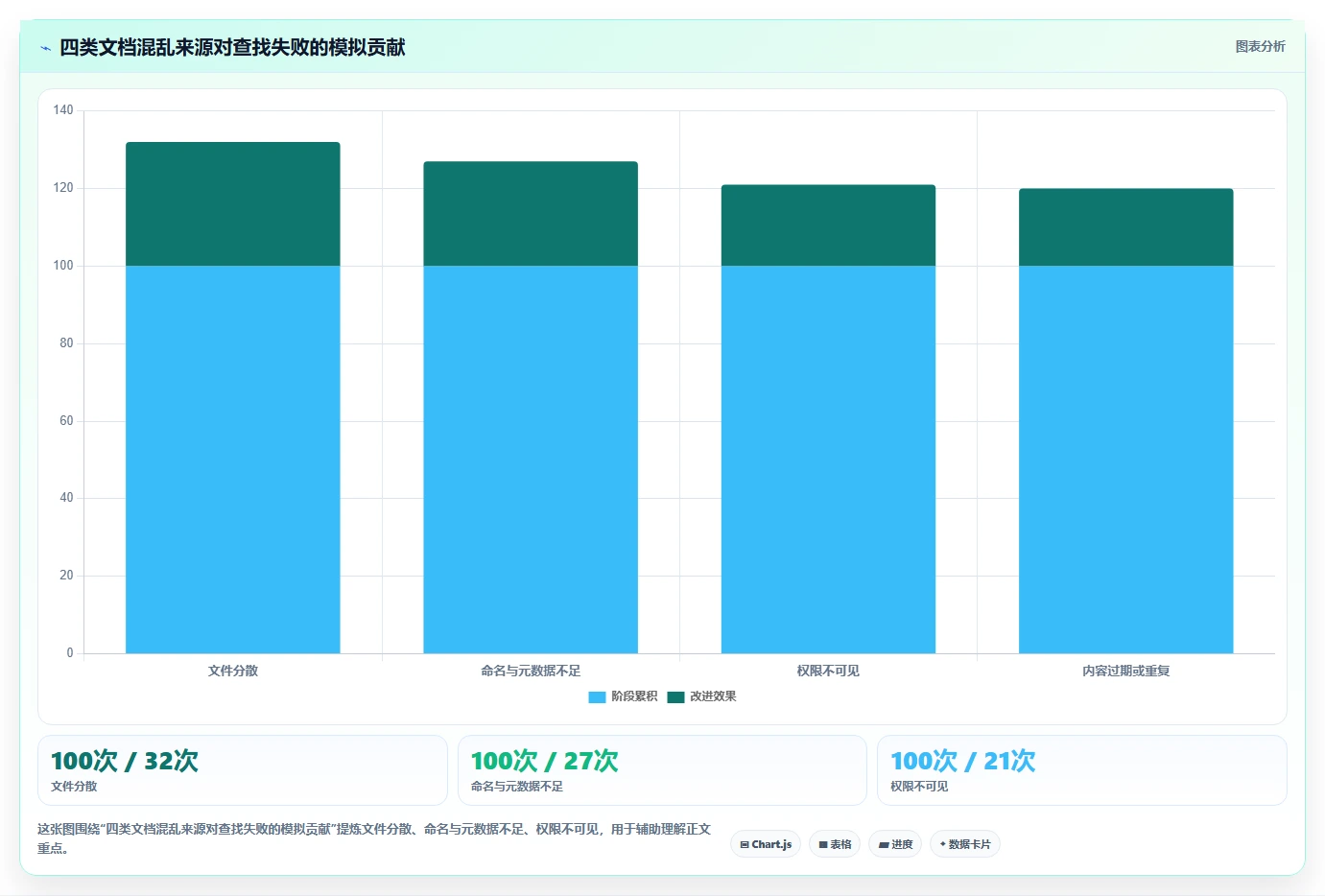The height and width of the screenshot is (896, 1325).
Task: Click the y-axis value 100
Action: tap(63, 266)
